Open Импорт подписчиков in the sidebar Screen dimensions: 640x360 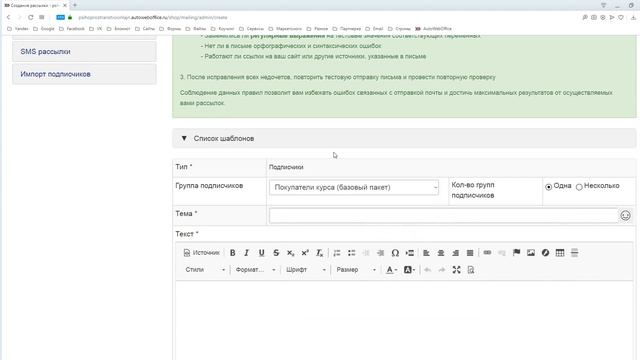pyautogui.click(x=84, y=74)
